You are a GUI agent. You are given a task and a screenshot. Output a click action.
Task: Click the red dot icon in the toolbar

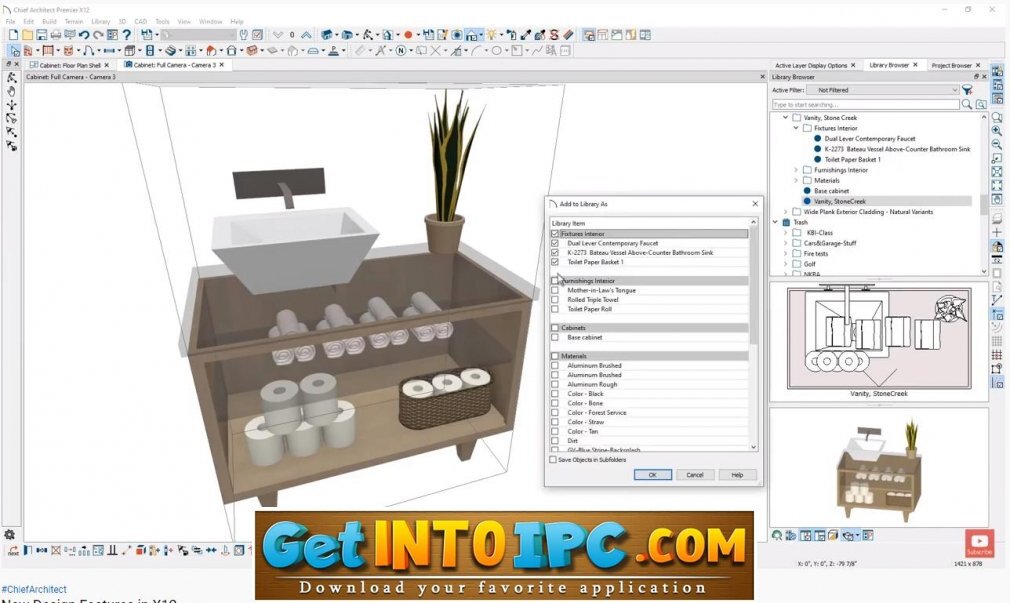click(x=408, y=35)
